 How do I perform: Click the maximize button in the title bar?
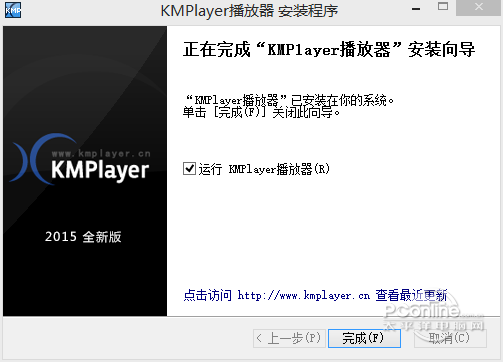[x=443, y=7]
